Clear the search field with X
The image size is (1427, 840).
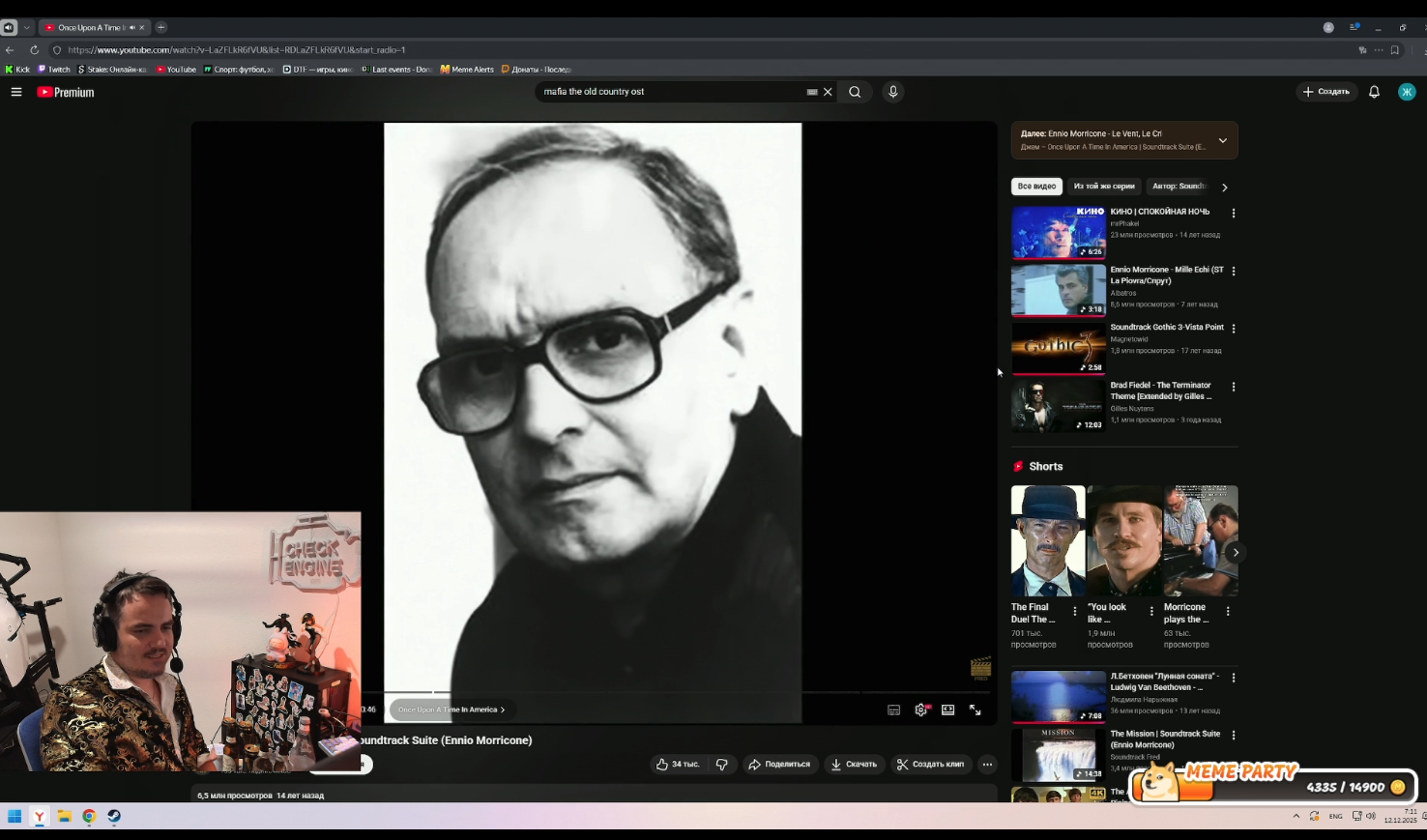point(828,92)
